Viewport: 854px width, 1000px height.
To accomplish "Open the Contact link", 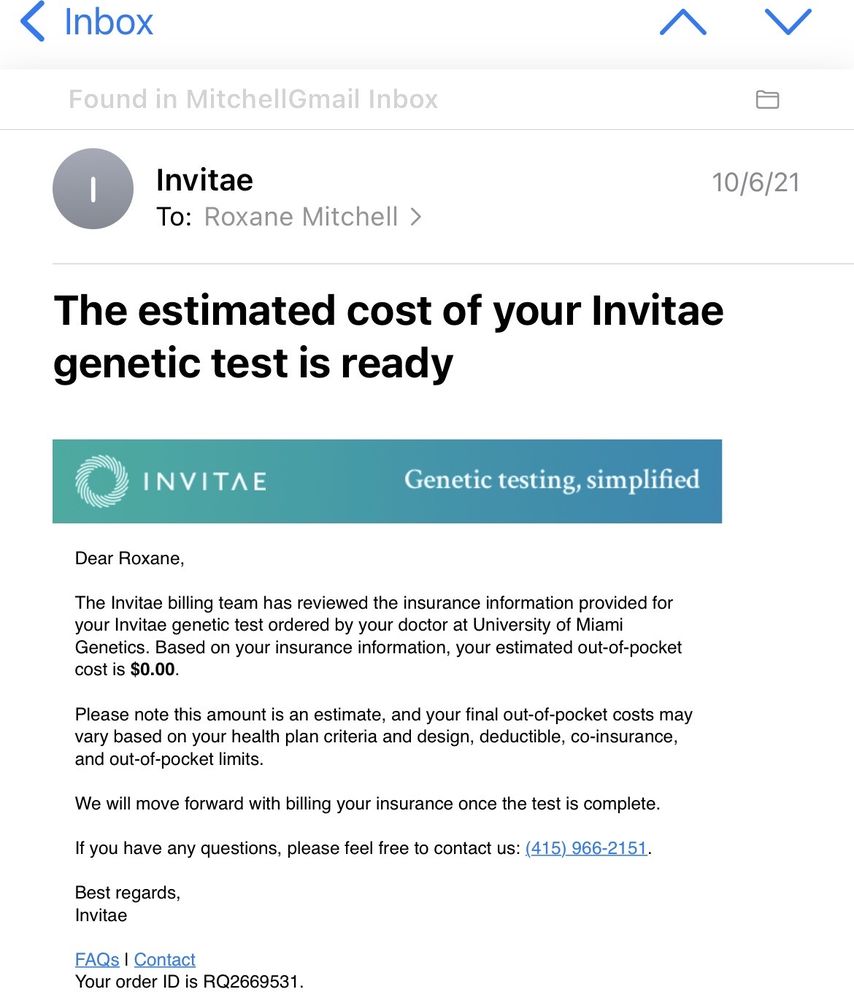I will coord(165,959).
